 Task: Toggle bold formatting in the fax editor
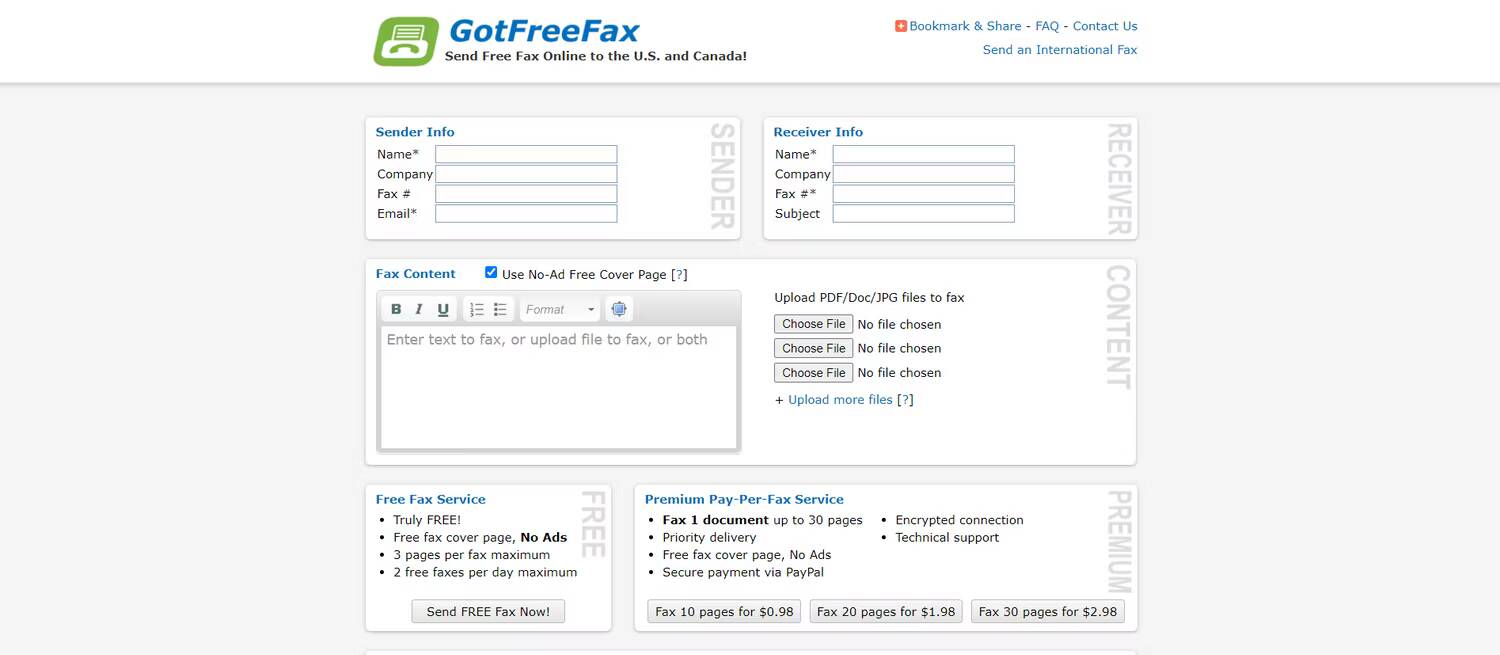396,308
